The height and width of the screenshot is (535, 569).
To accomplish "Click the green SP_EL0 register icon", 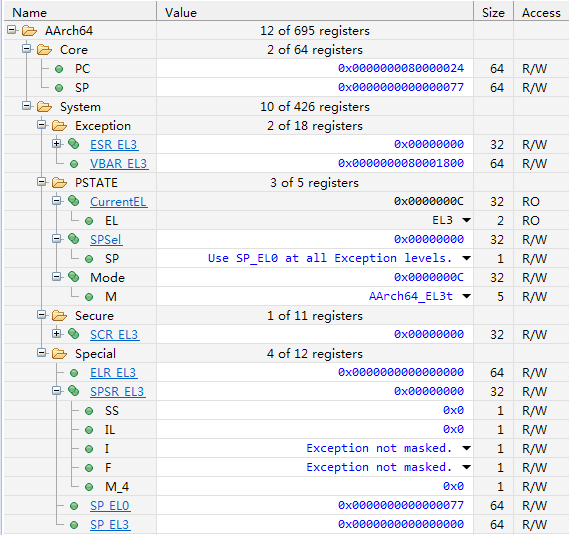I will 74,506.
